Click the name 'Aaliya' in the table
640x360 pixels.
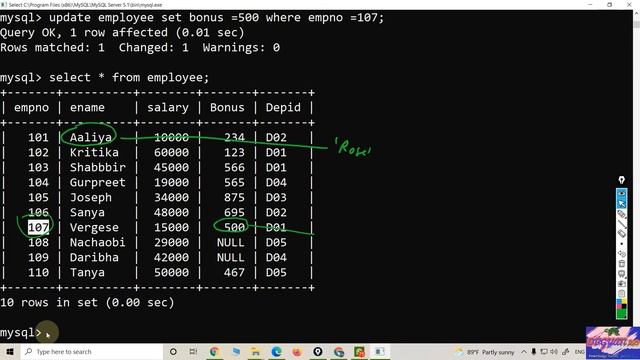91,138
